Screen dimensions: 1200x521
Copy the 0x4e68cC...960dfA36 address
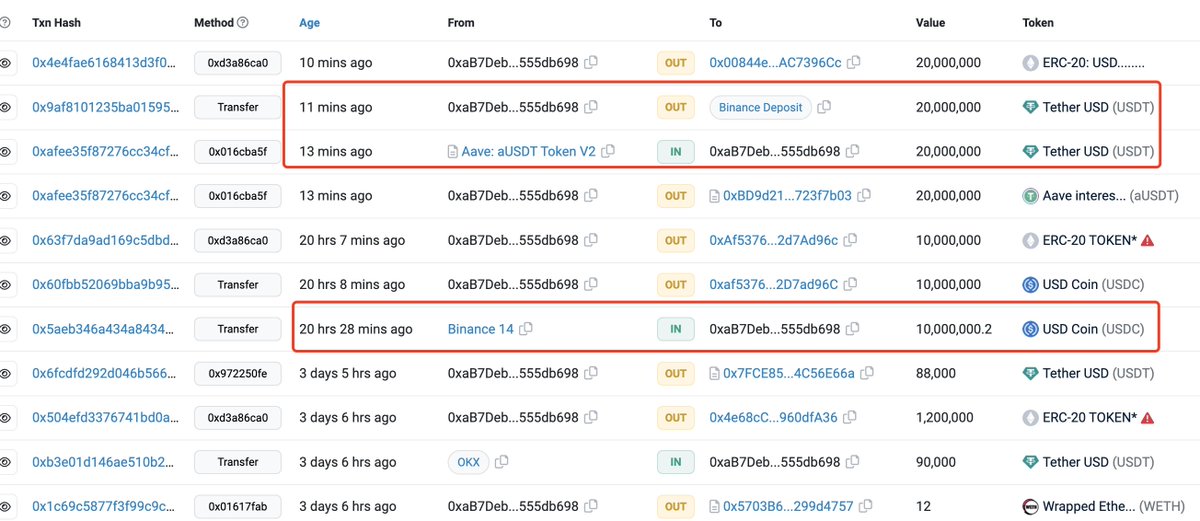click(851, 418)
